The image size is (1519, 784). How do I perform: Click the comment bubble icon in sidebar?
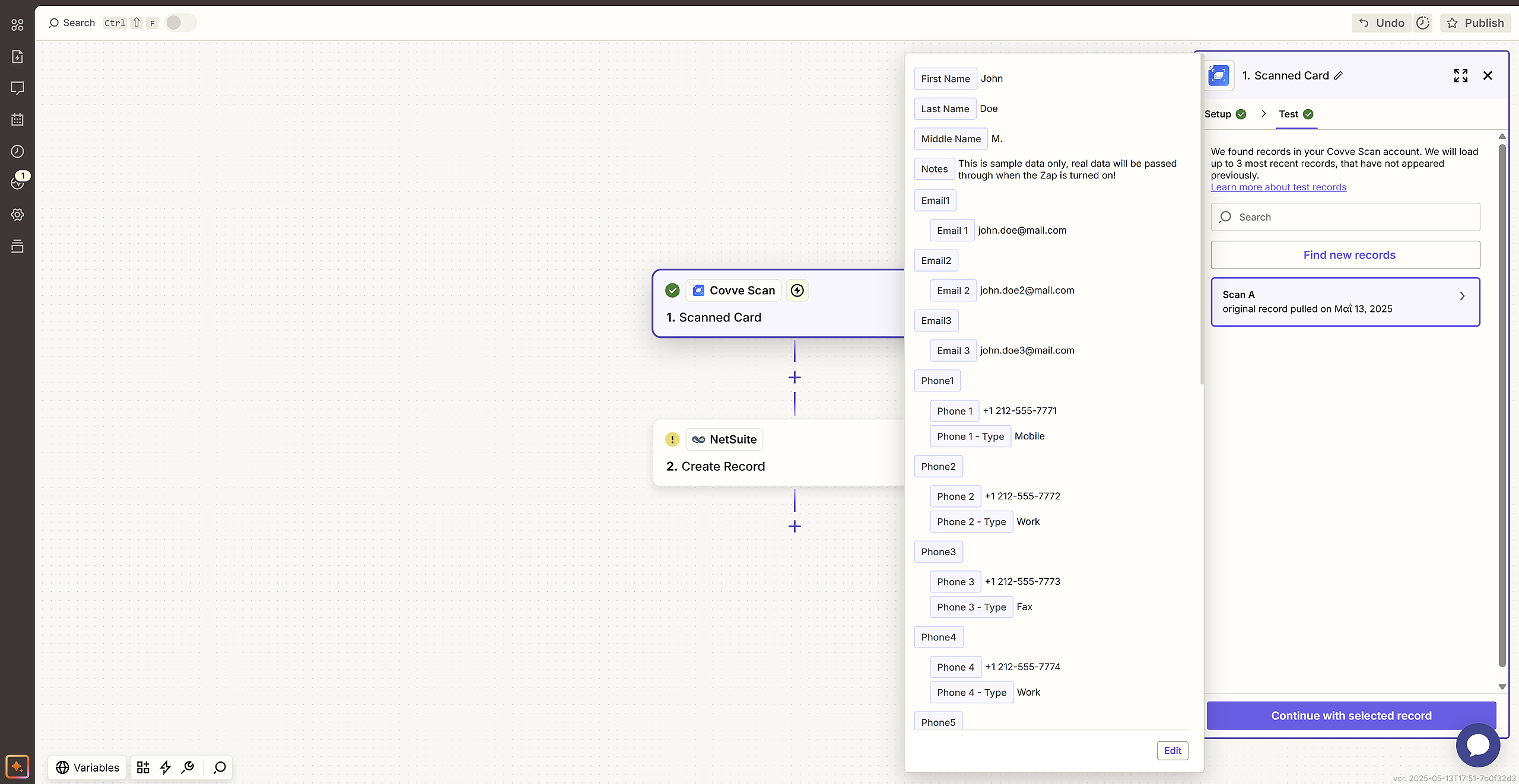tap(17, 88)
